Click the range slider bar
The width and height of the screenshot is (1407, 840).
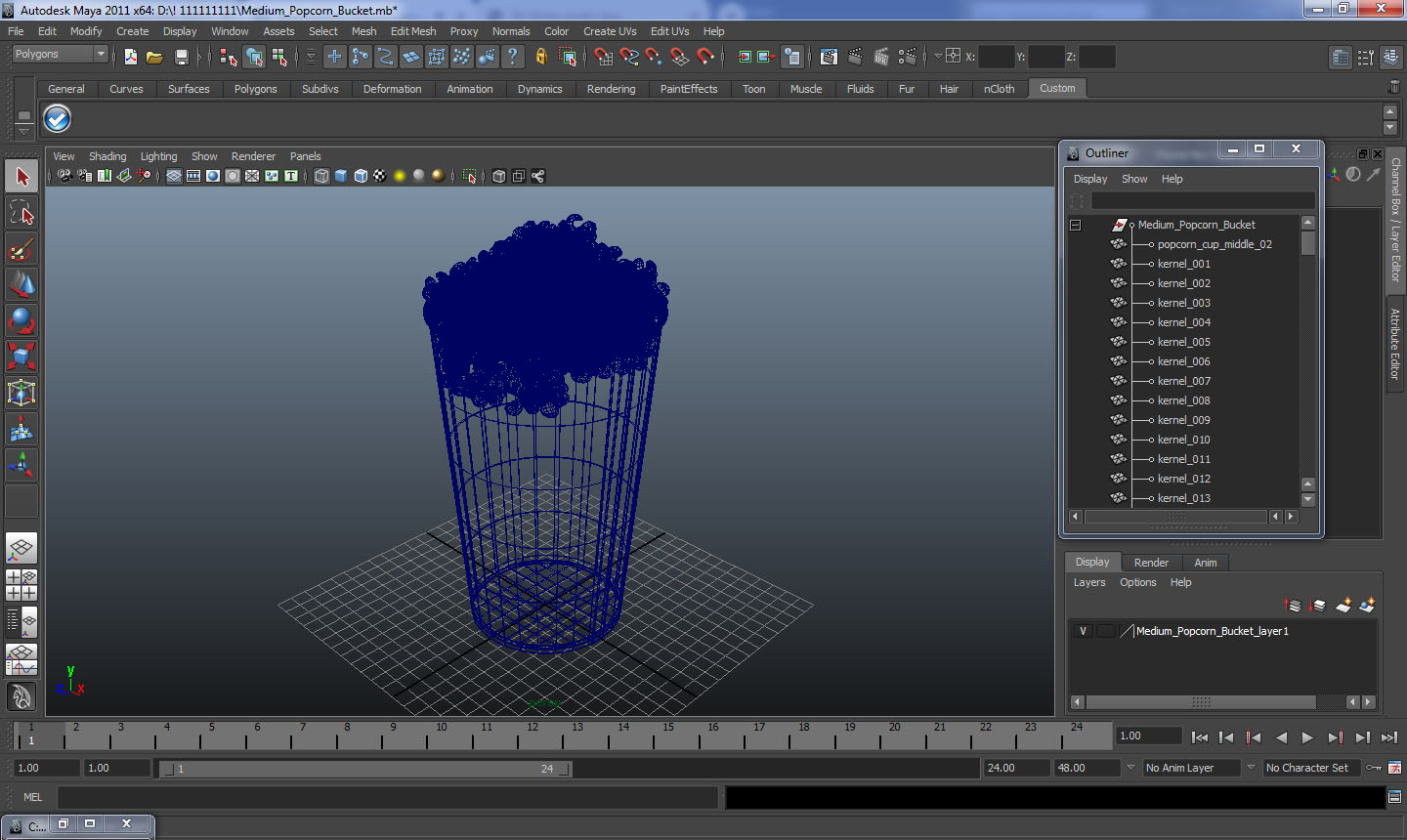365,769
